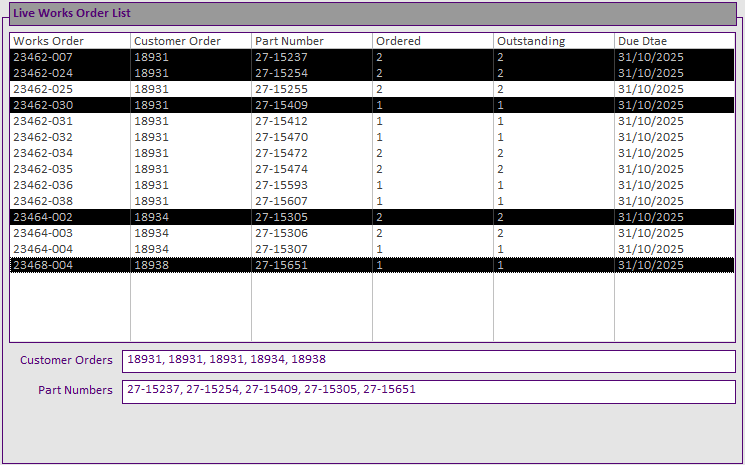Click the Part Number column header
This screenshot has height=465, width=745.
(312, 41)
